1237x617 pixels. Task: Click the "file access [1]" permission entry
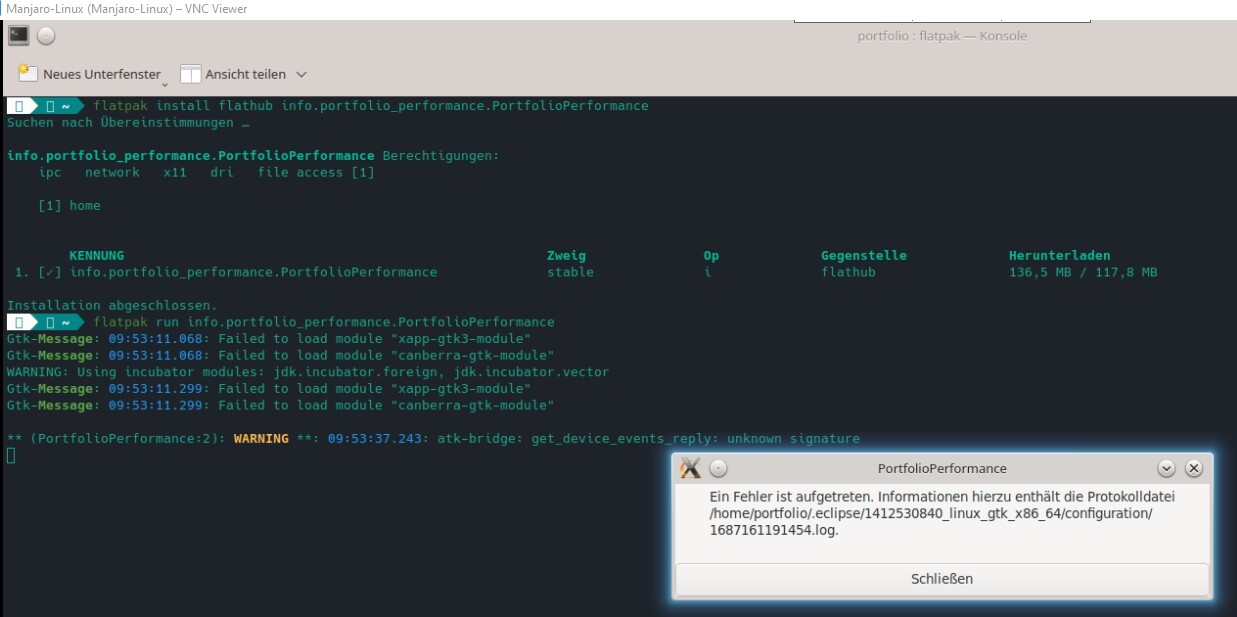[316, 172]
